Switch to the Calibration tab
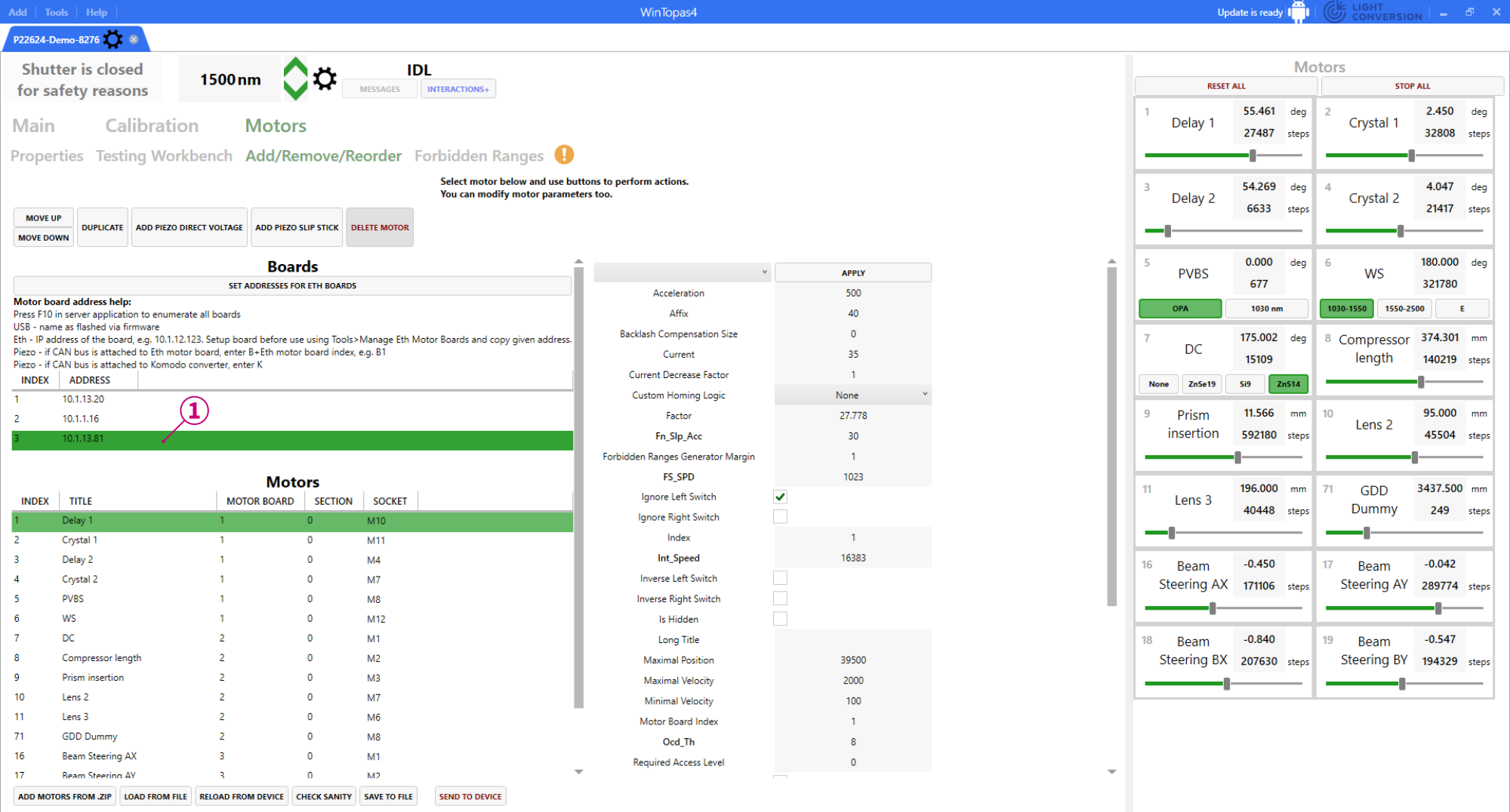This screenshot has width=1510, height=812. tap(151, 125)
